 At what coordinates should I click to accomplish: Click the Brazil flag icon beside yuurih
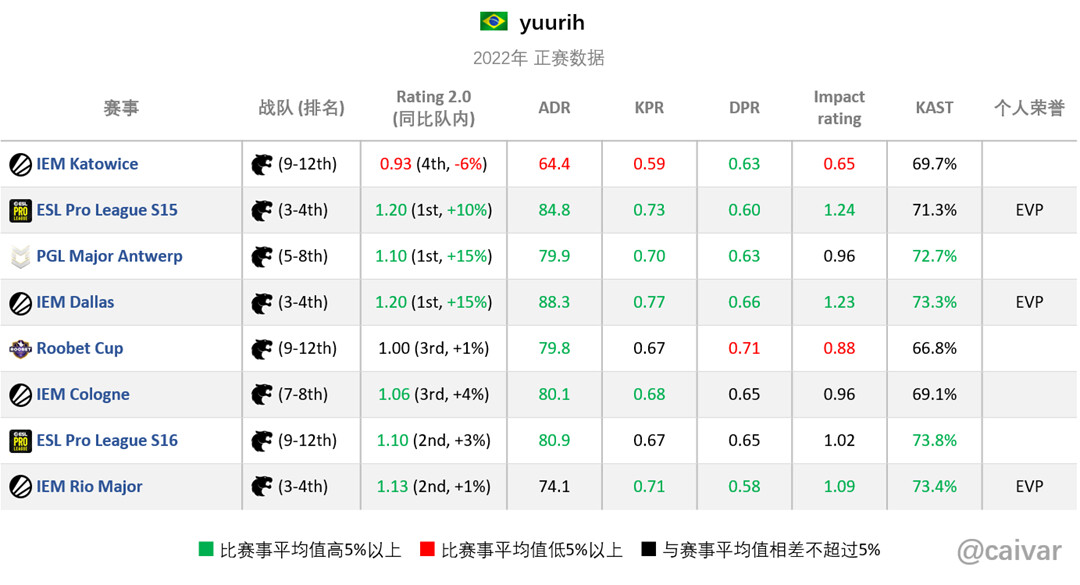click(x=494, y=21)
